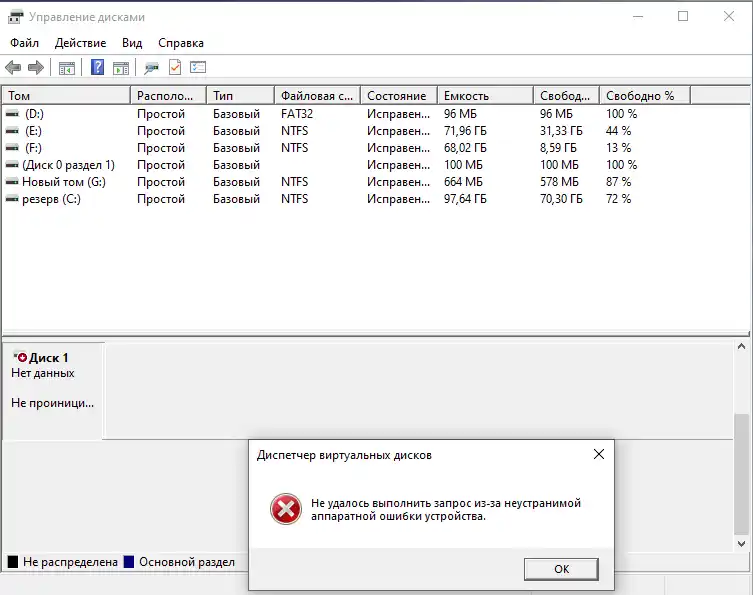753x595 pixels.
Task: Click the Основной раздел legend label
Action: pyautogui.click(x=187, y=561)
